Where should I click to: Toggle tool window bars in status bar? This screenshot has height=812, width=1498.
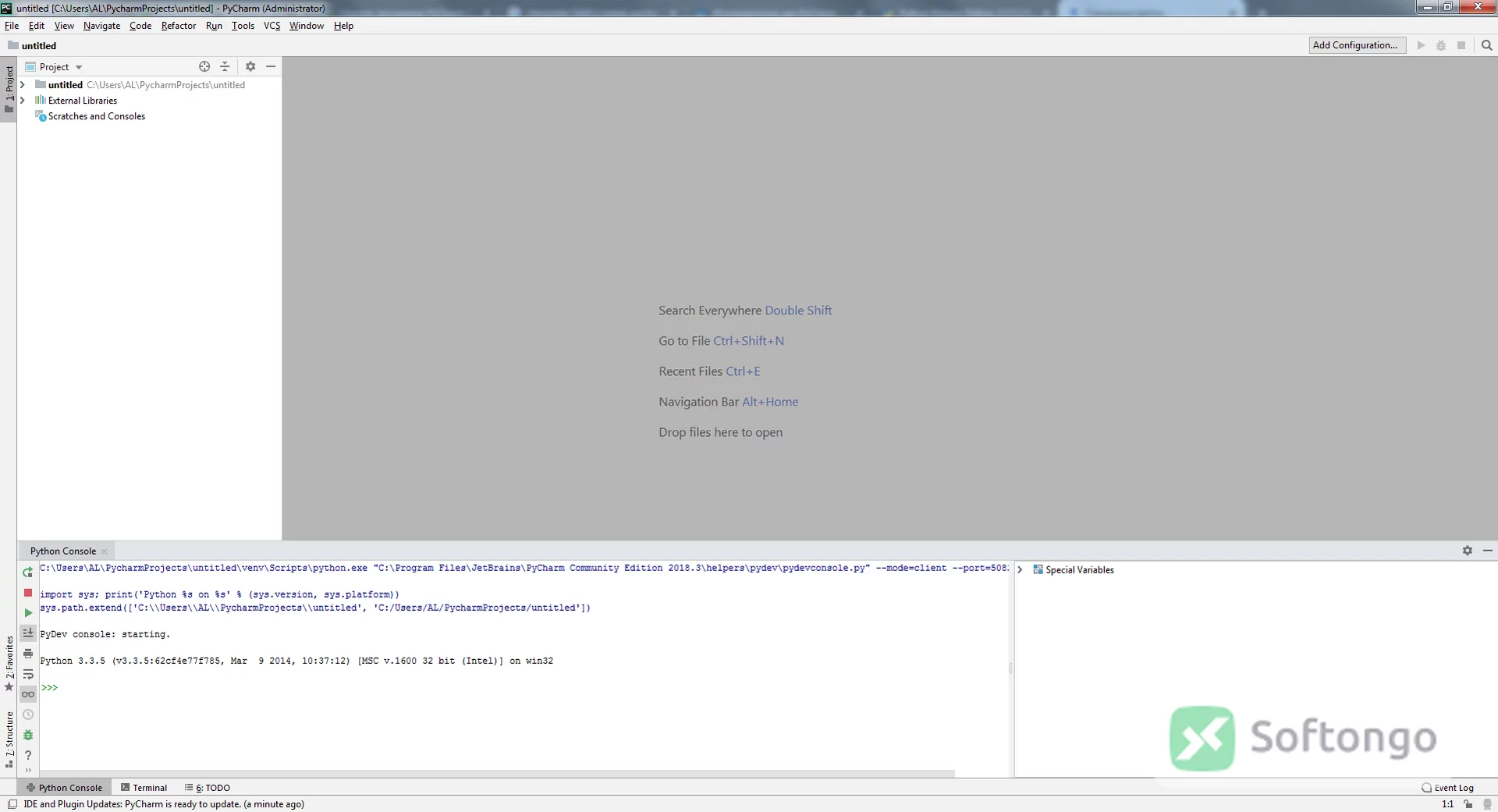click(12, 804)
